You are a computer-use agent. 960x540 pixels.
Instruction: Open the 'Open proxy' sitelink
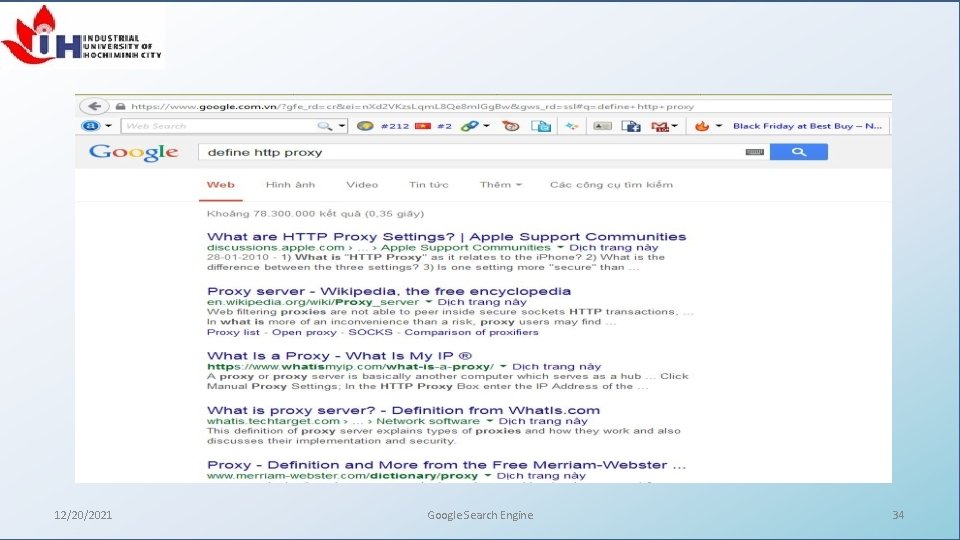(304, 332)
